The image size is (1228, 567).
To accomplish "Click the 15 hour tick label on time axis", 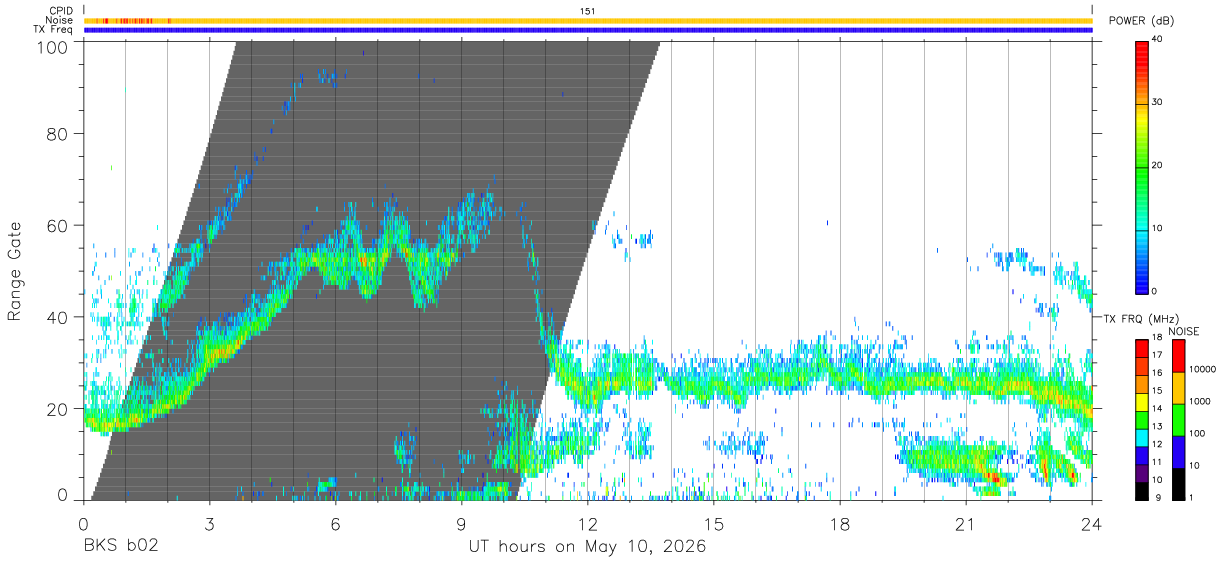I will [714, 523].
